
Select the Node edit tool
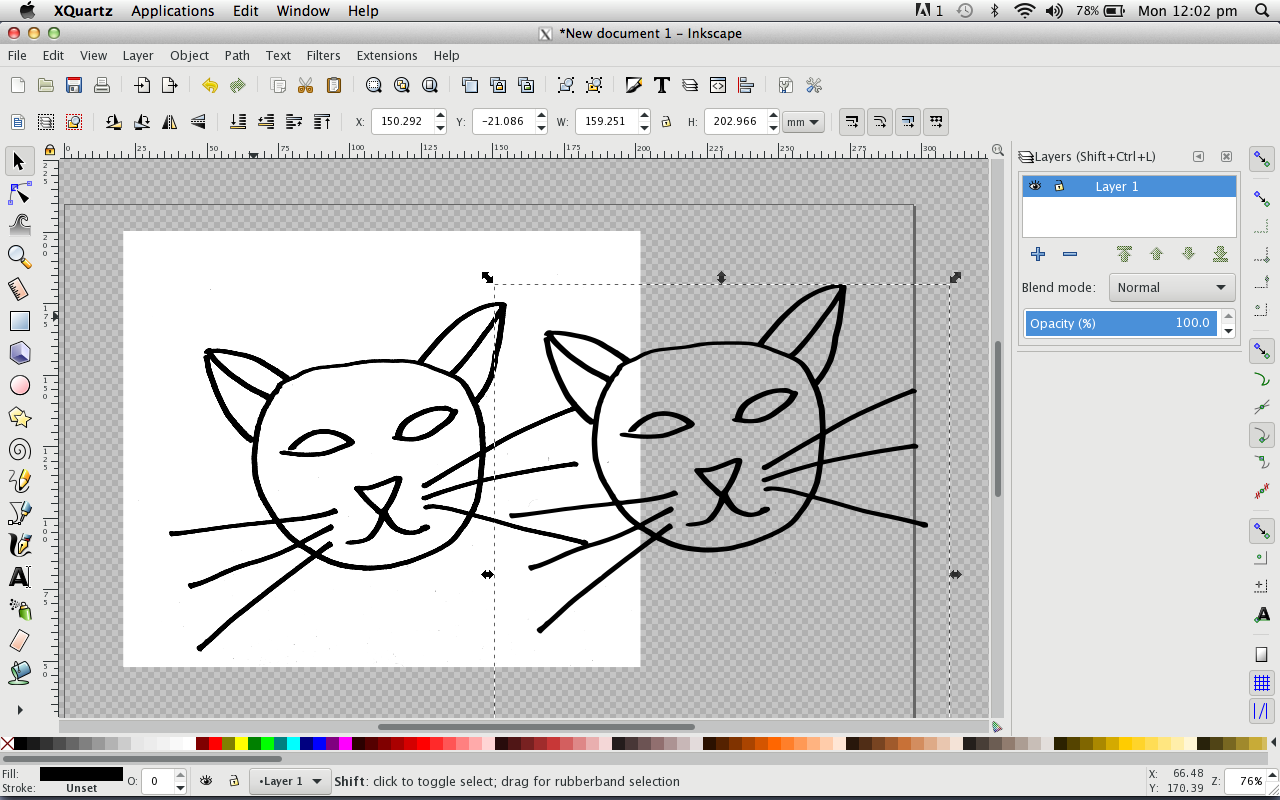tap(19, 193)
